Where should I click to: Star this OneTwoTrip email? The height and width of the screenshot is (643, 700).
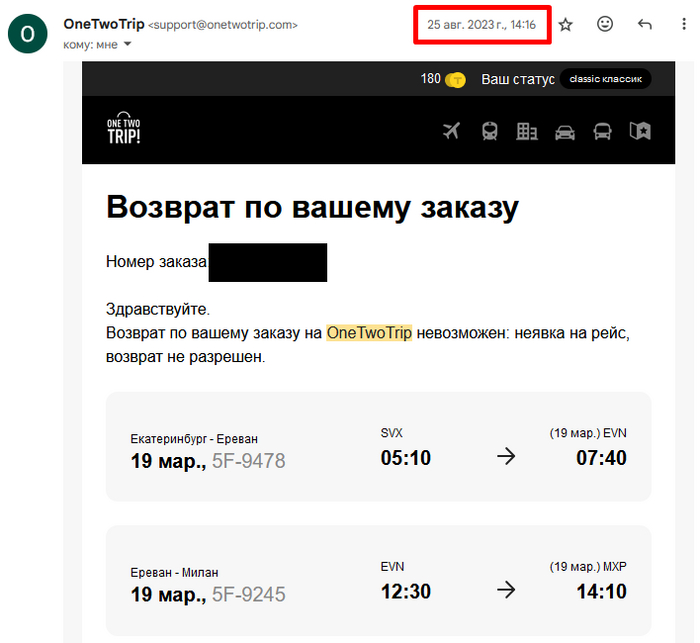[x=566, y=25]
